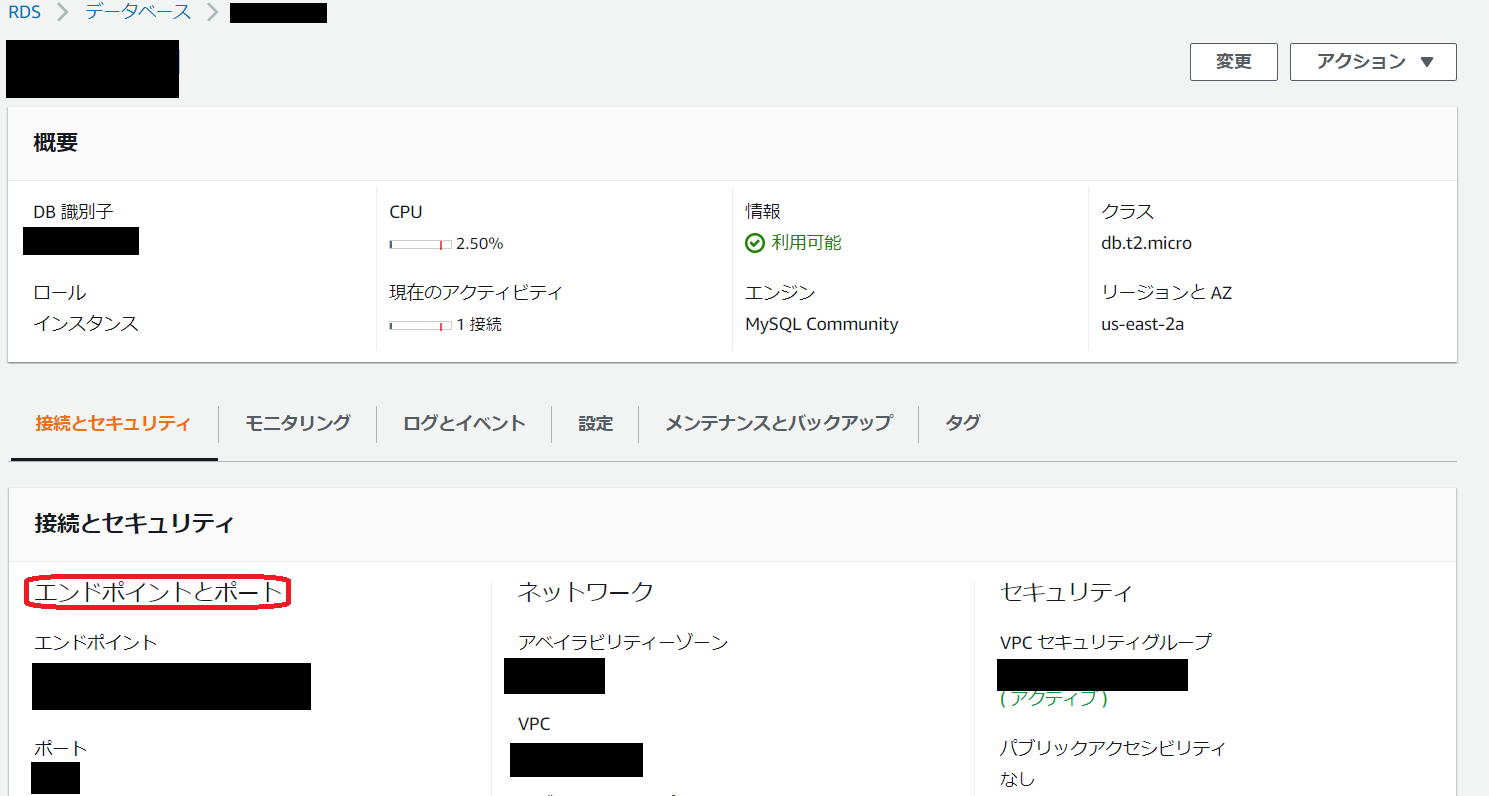Click the us-east-2a region value
The height and width of the screenshot is (796, 1489).
pyautogui.click(x=1142, y=324)
